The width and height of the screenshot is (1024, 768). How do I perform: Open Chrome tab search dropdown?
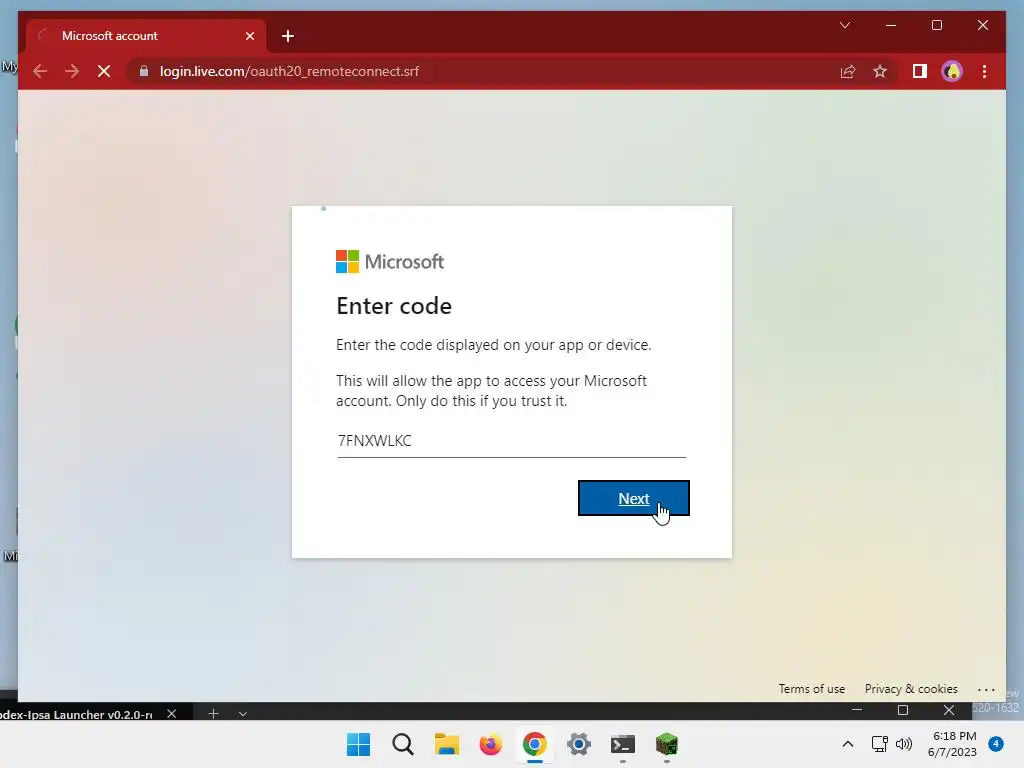point(845,25)
